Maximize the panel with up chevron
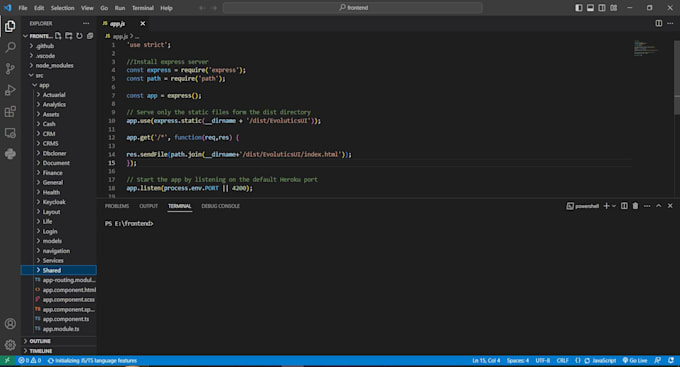This screenshot has width=680, height=367. point(658,206)
